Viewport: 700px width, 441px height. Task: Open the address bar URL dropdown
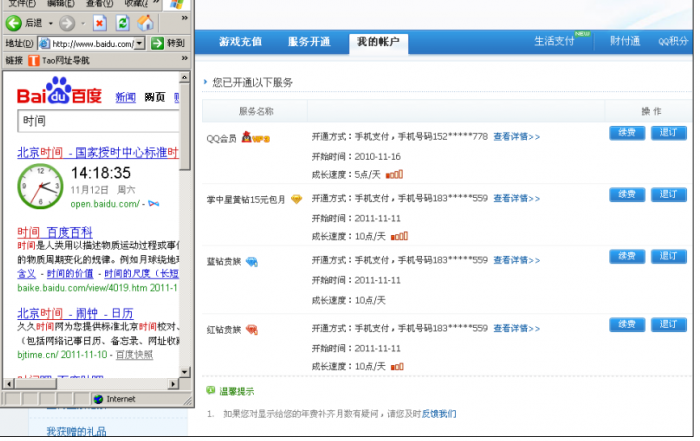point(140,43)
